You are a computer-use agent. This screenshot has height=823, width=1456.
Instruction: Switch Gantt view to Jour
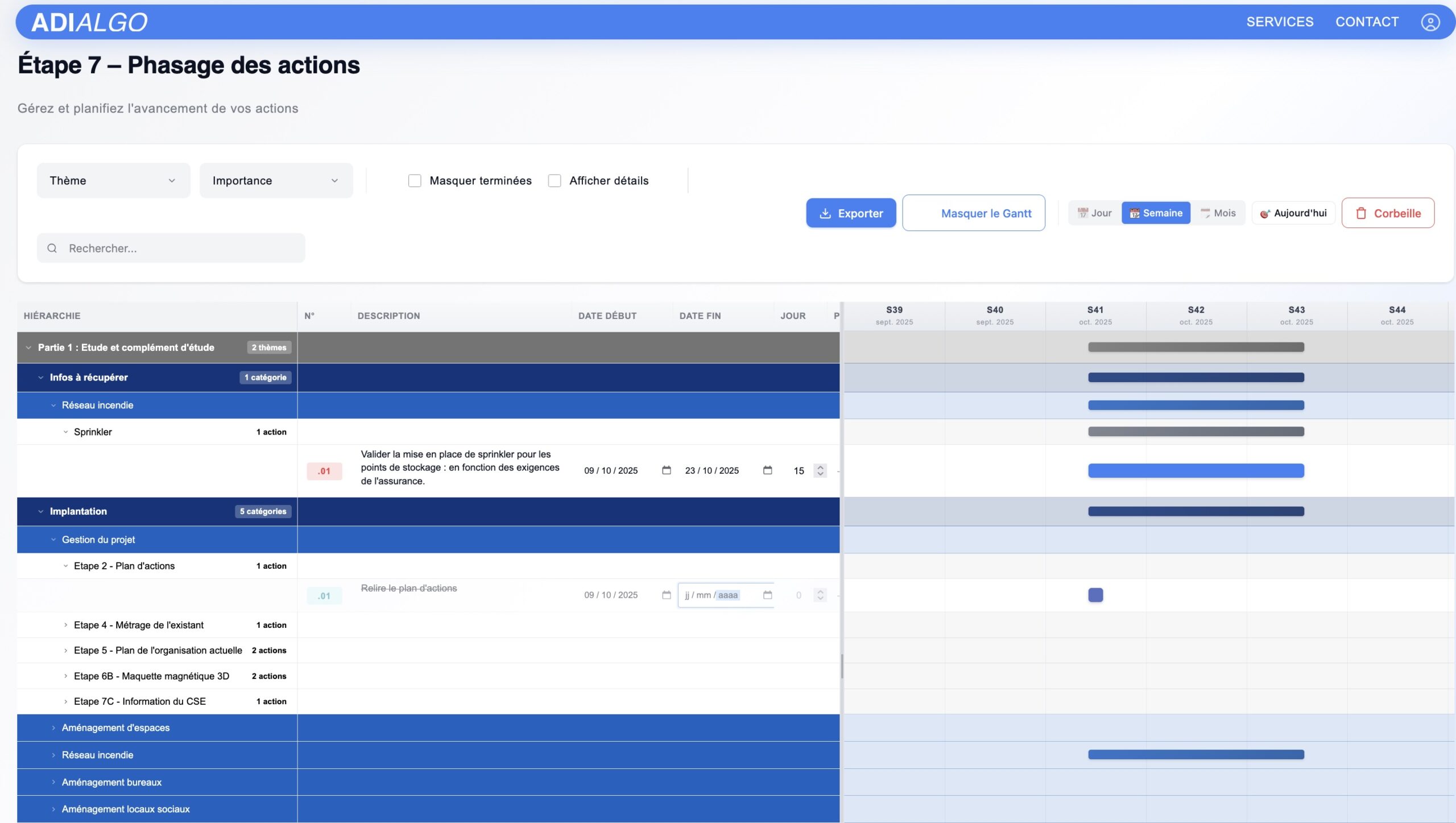[x=1094, y=213]
